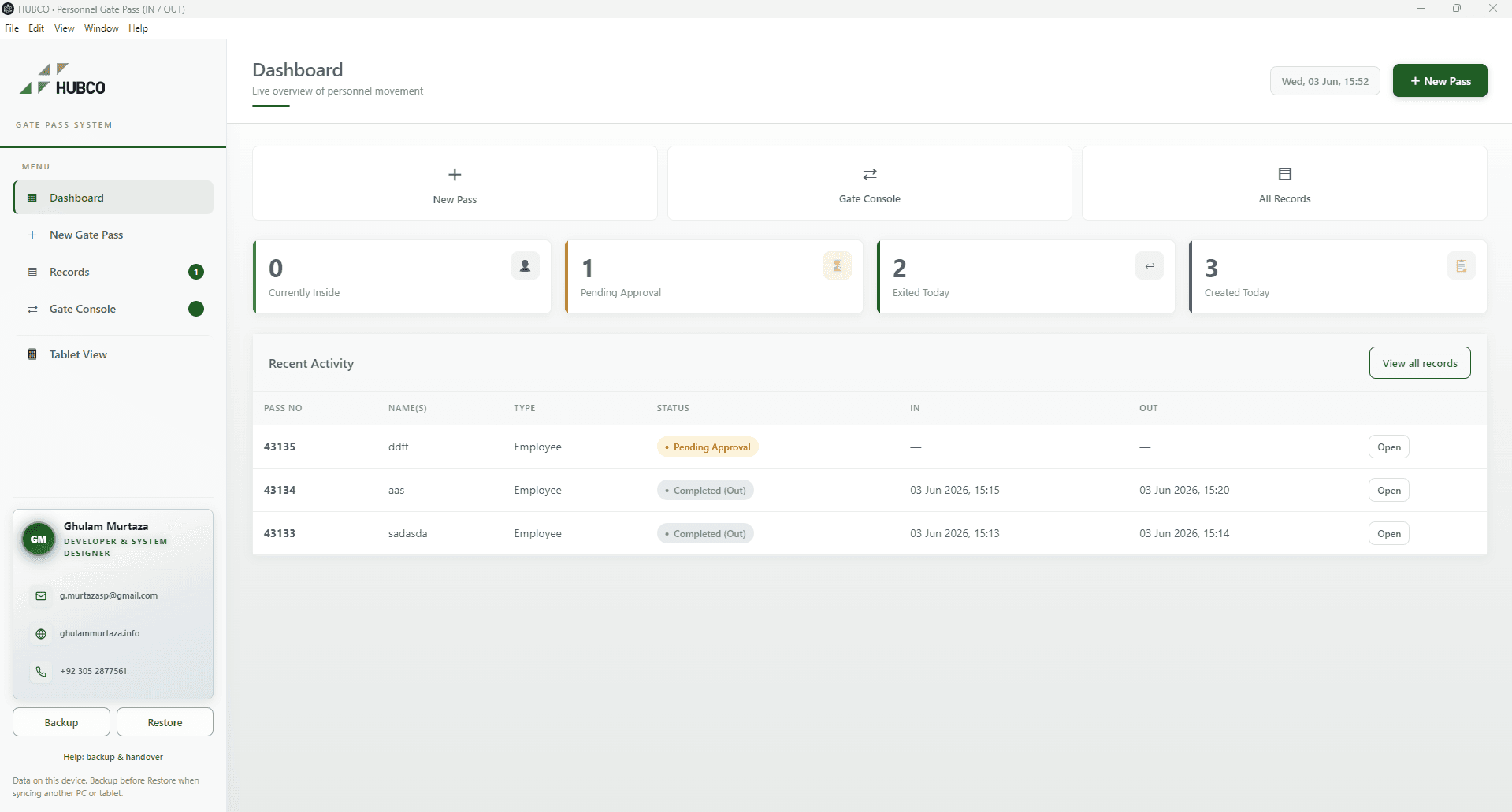Open the Help menu
The width and height of the screenshot is (1512, 812).
[138, 28]
